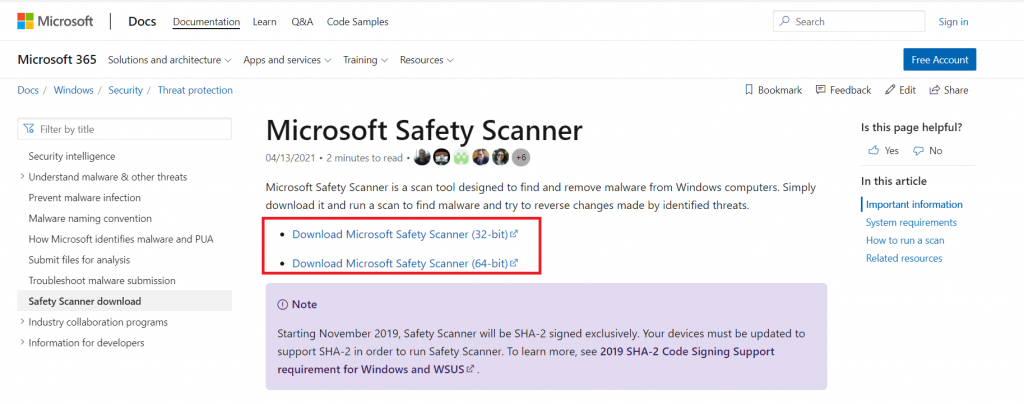Viewport: 1024px width, 404px height.
Task: Click the Filter by title field
Action: point(125,129)
